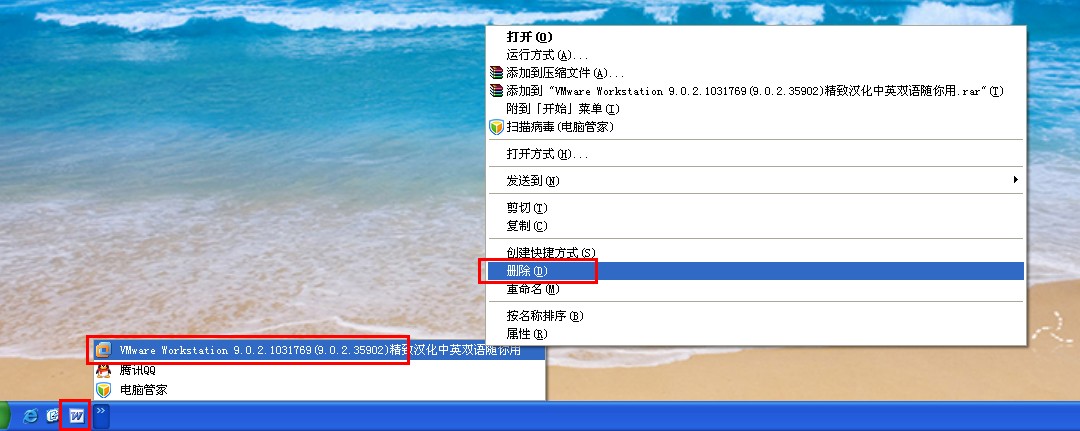
Task: Launch Microsoft Word from Quick Launch
Action: pyautogui.click(x=75, y=416)
